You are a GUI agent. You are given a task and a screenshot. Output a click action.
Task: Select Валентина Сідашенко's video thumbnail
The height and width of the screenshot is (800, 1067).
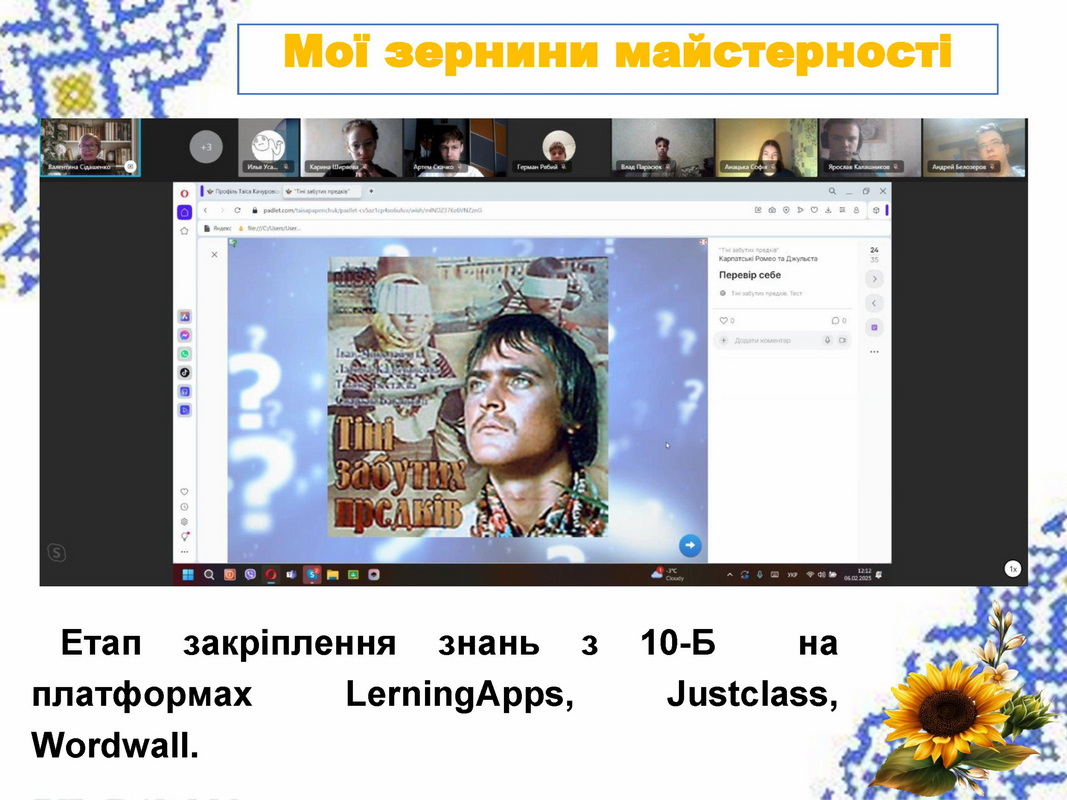click(89, 147)
